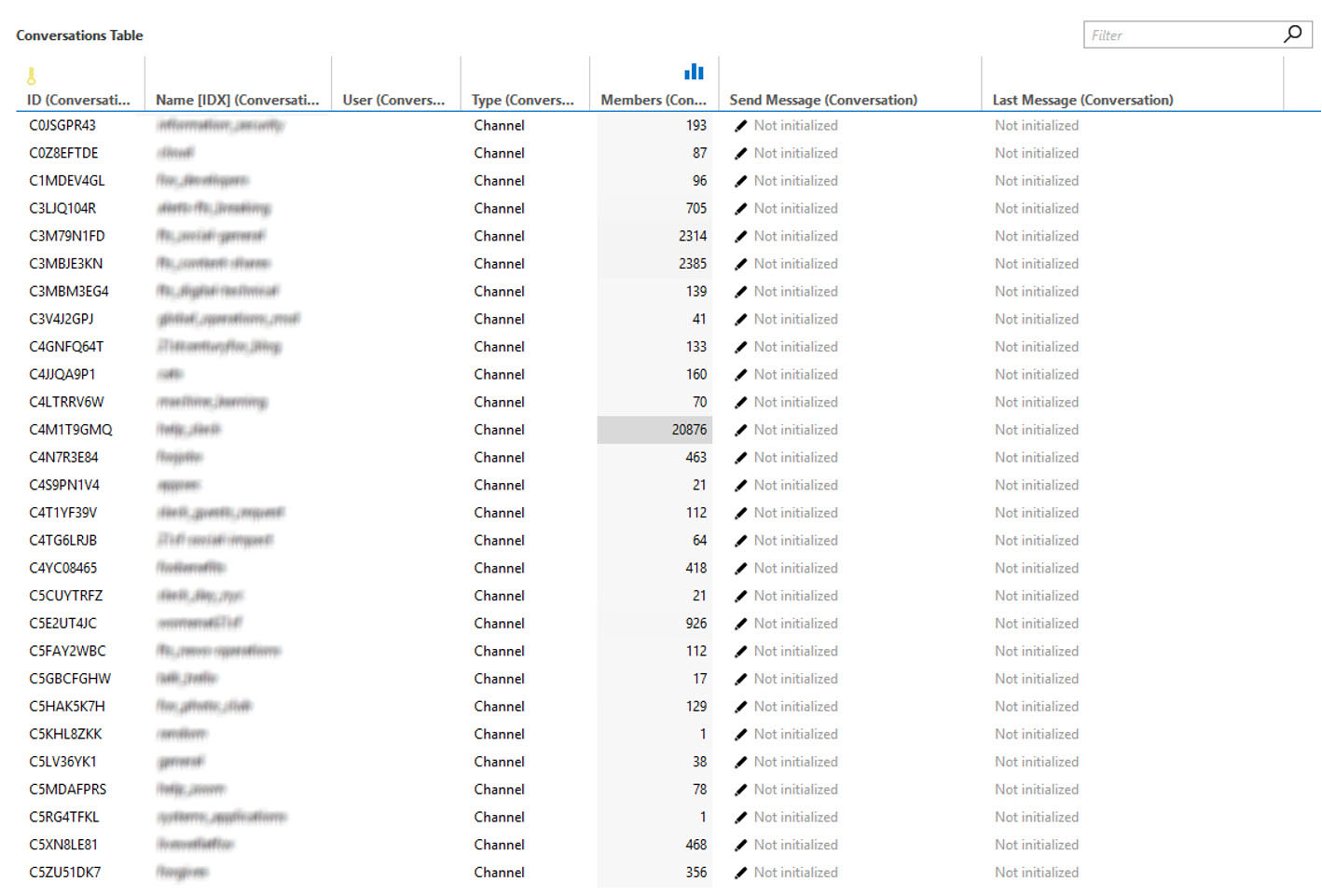Click pencil edit icon in row C3V4J2GPJ
1322x896 pixels.
740,319
